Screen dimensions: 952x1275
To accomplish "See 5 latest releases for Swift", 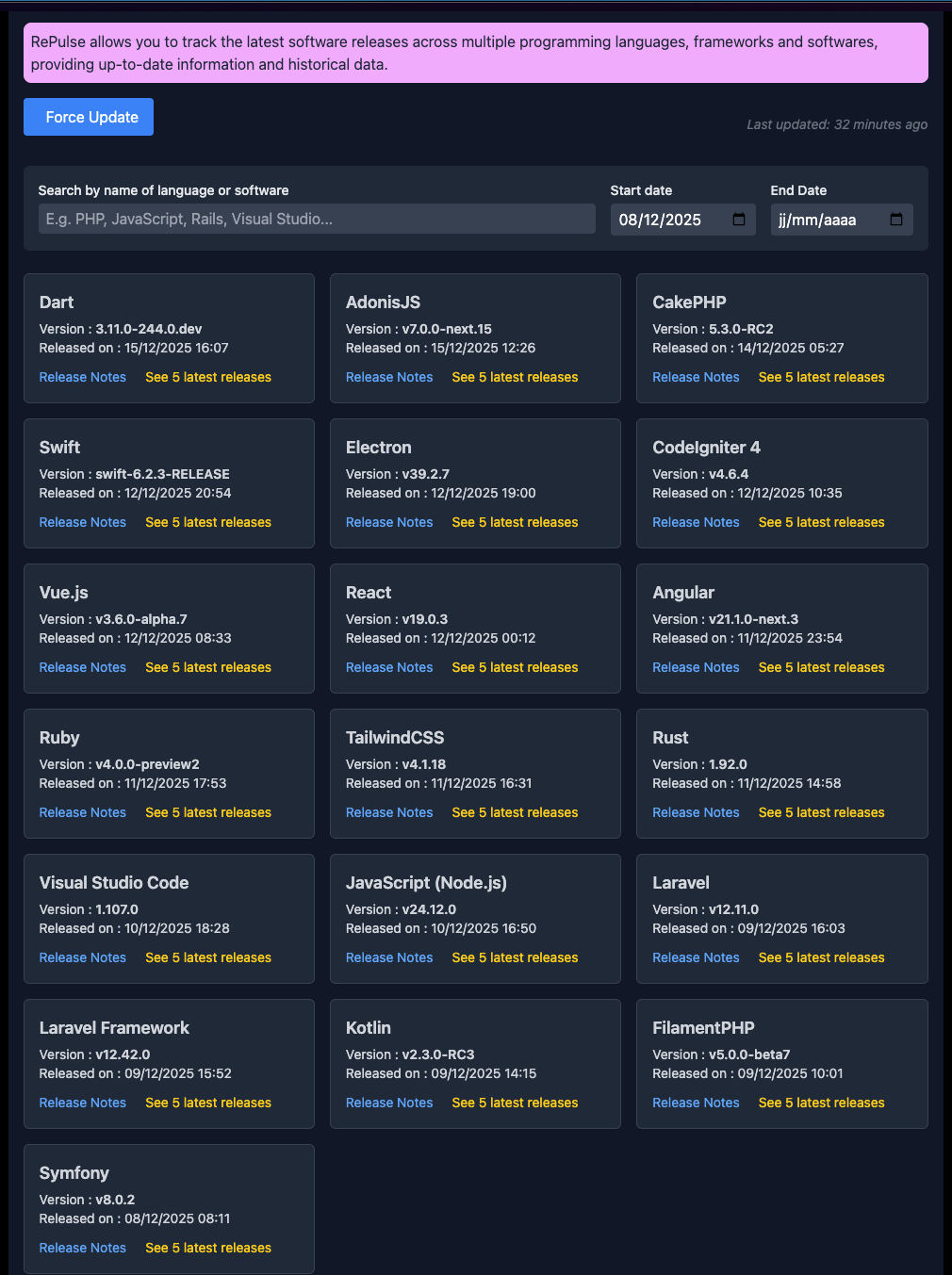I will pyautogui.click(x=208, y=522).
